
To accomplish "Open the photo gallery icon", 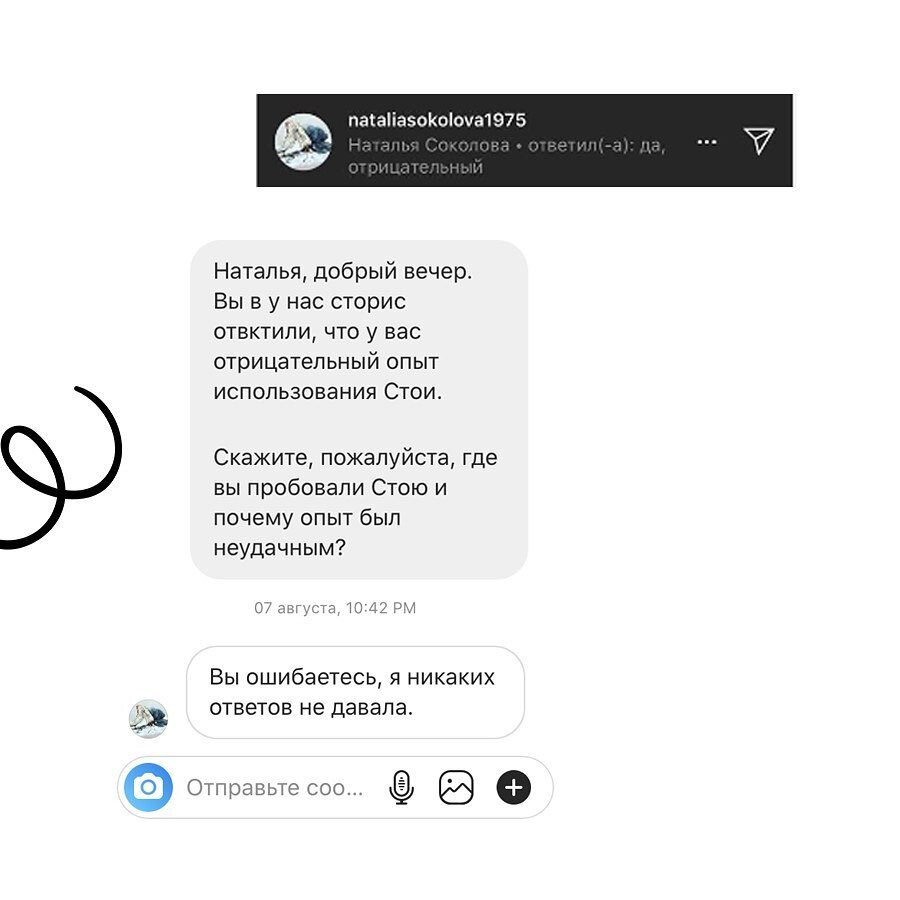I will pyautogui.click(x=456, y=787).
